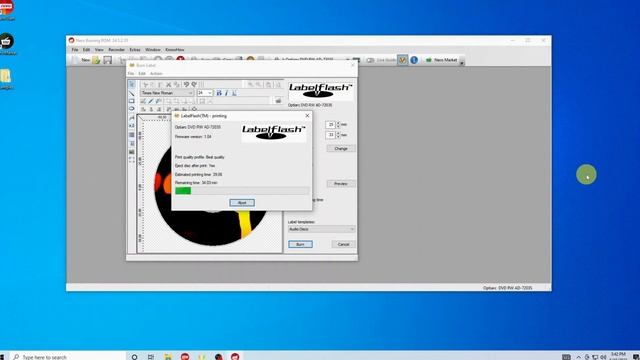This screenshot has width=640, height=360.
Task: Open Recorder menu in Nero Burning ROM
Action: 116,50
